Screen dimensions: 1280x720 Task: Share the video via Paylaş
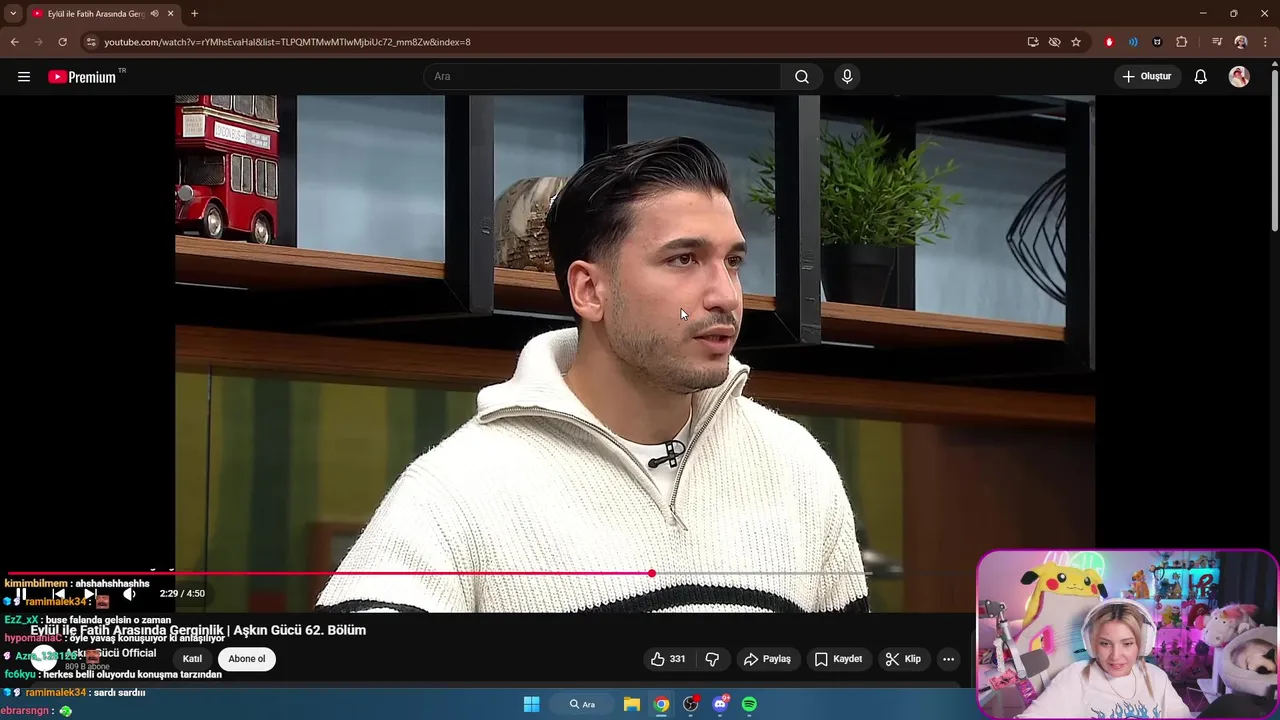tap(767, 659)
